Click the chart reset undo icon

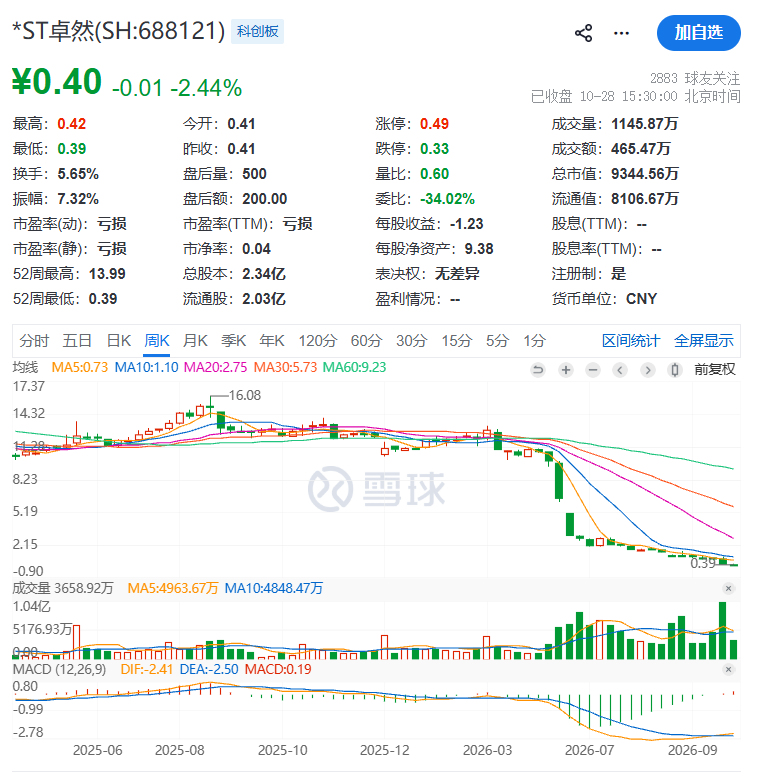point(538,370)
